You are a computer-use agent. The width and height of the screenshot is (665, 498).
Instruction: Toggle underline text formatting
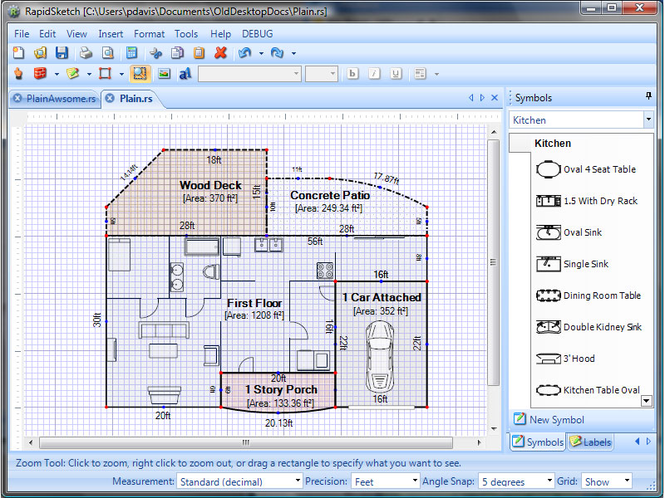pos(396,74)
